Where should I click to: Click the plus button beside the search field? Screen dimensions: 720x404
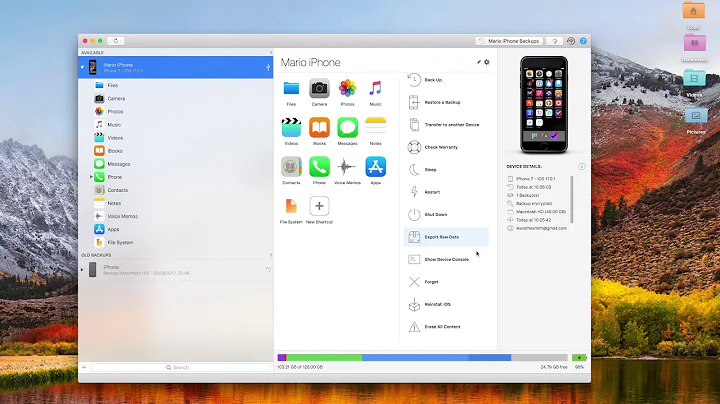tap(84, 367)
